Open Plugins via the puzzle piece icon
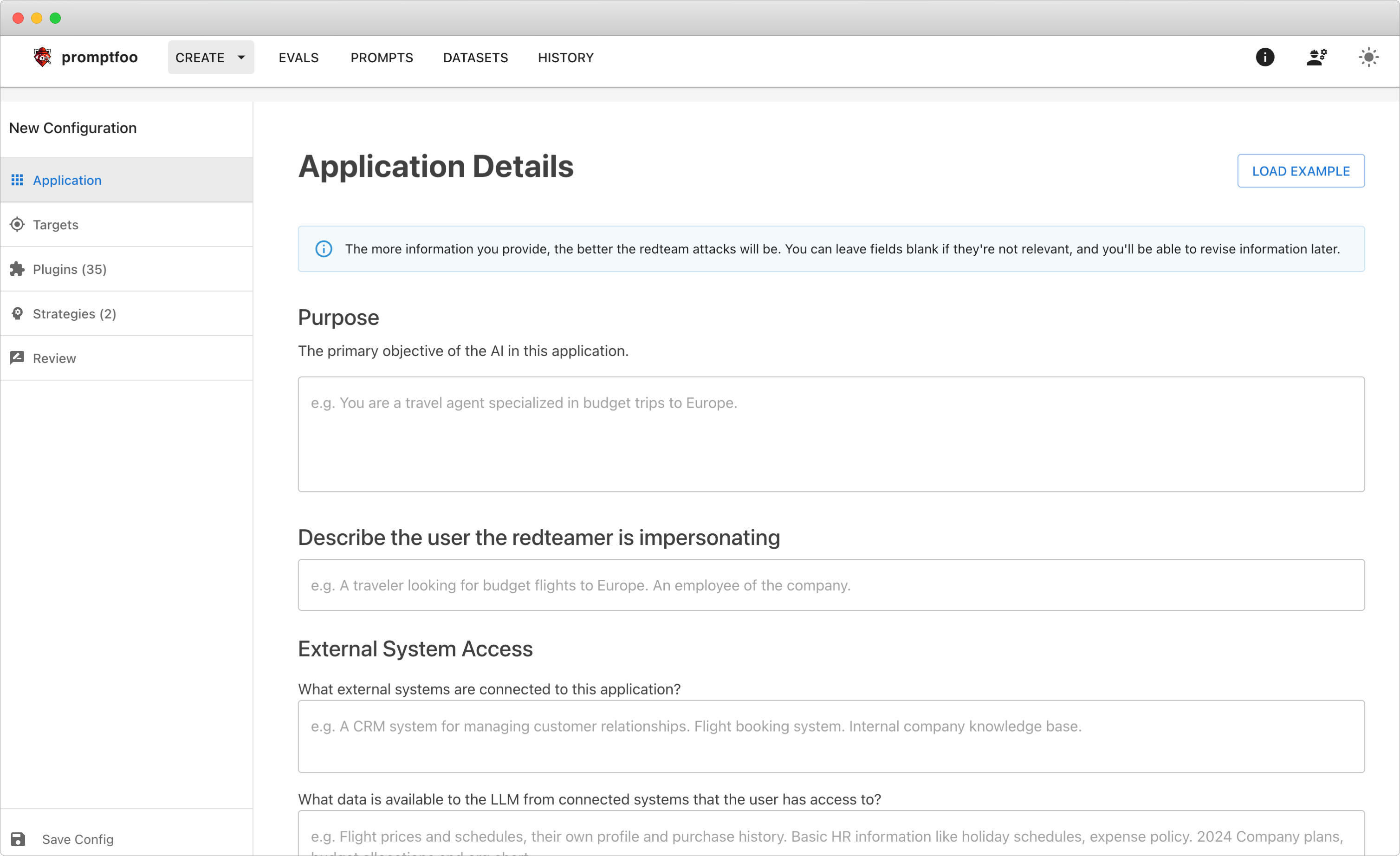This screenshot has width=1400, height=856. [x=17, y=269]
